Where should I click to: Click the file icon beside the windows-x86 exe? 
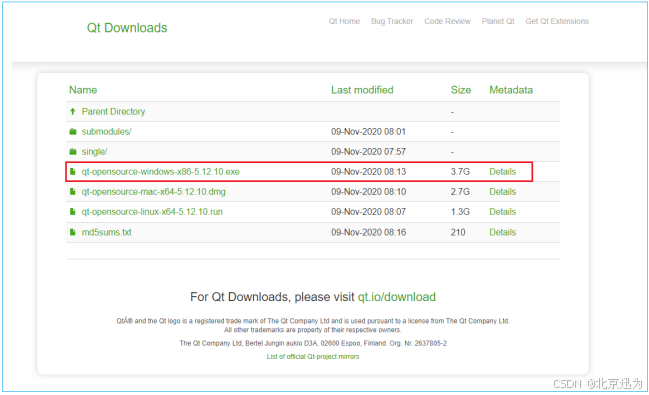click(73, 171)
